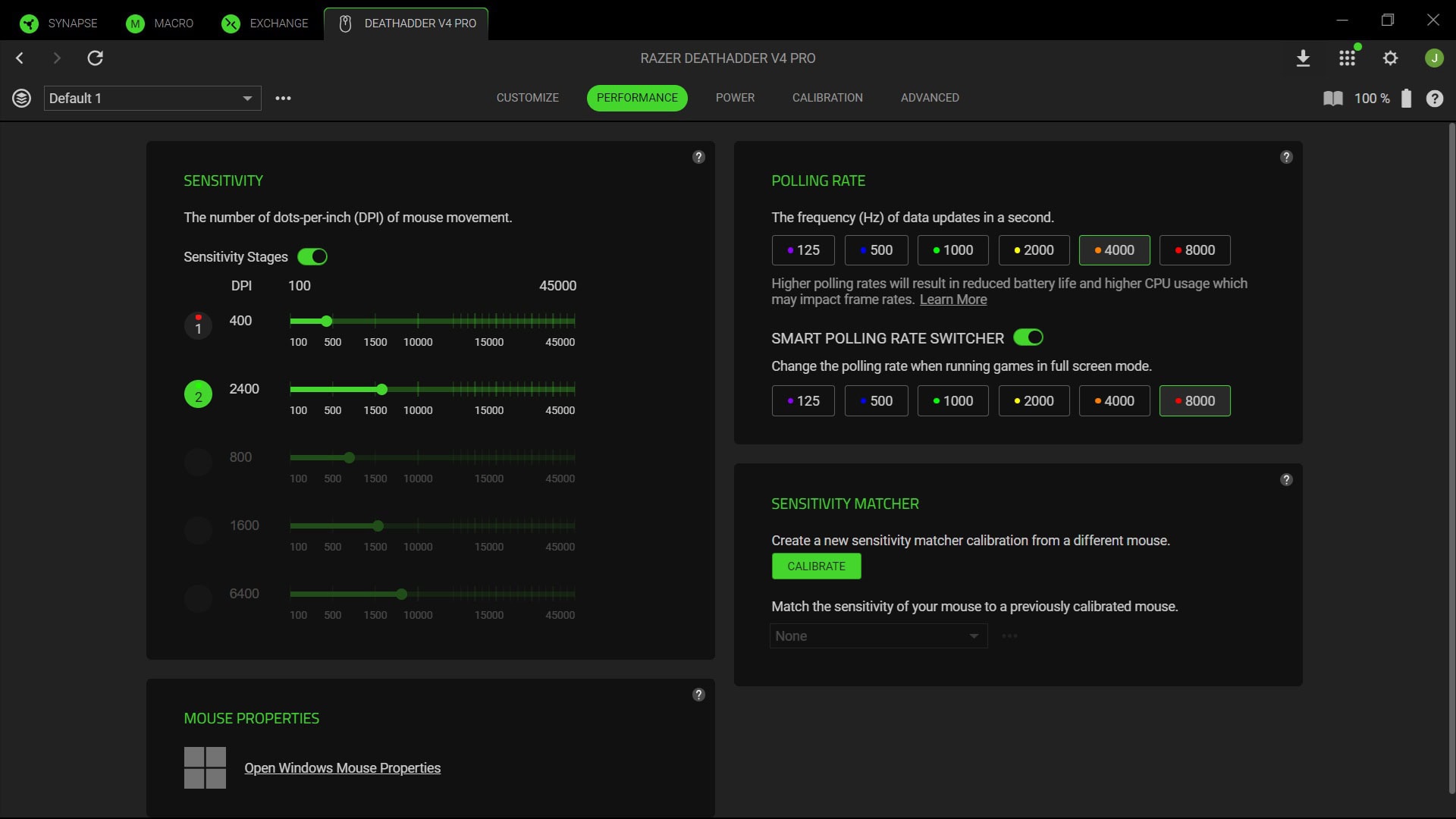Viewport: 1456px width, 819px height.
Task: Toggle the Sensitivity Stages switch
Action: [x=312, y=257]
